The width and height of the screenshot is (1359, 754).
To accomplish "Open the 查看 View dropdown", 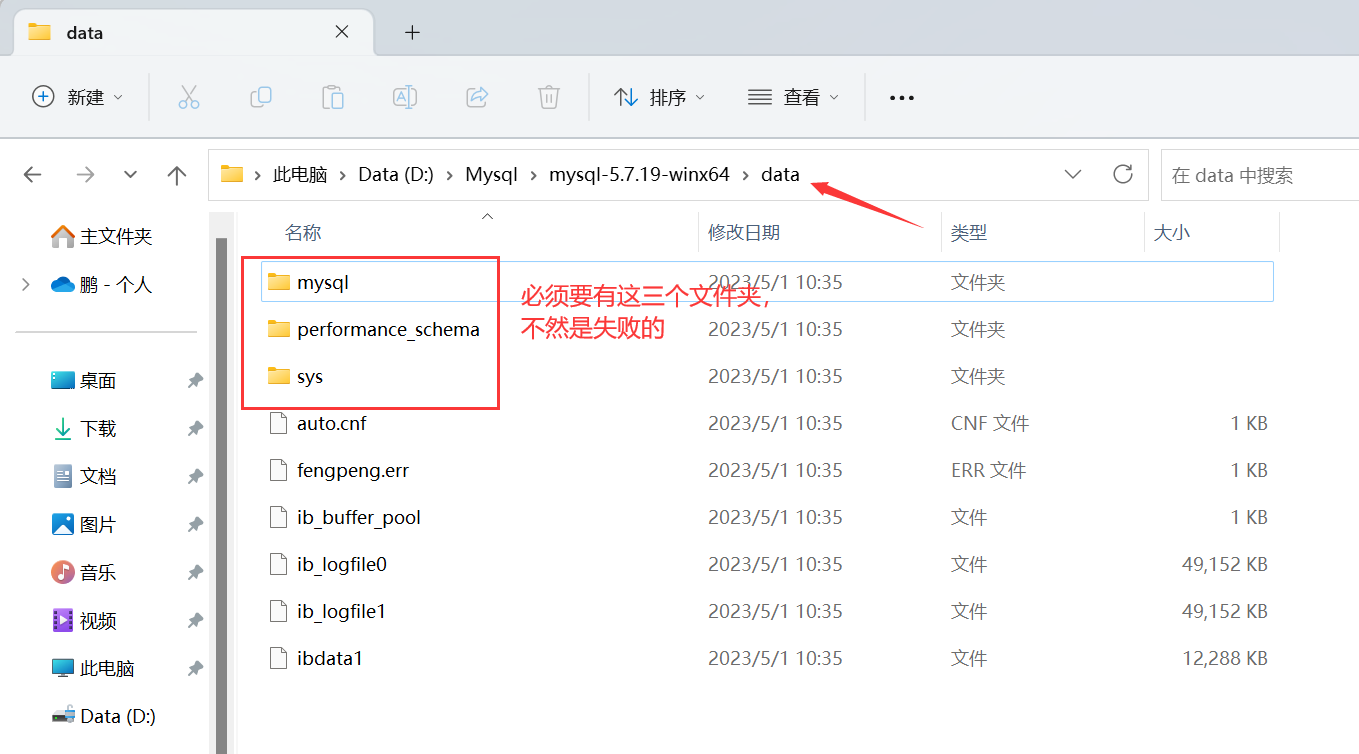I will 793,97.
